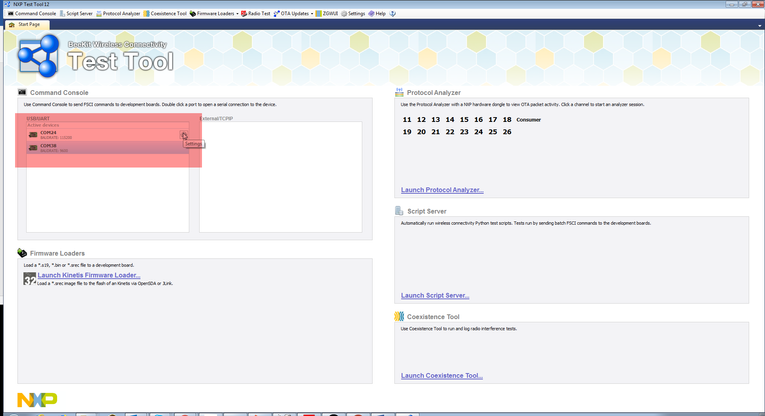Start analyzer on channel 15

[x=464, y=119]
